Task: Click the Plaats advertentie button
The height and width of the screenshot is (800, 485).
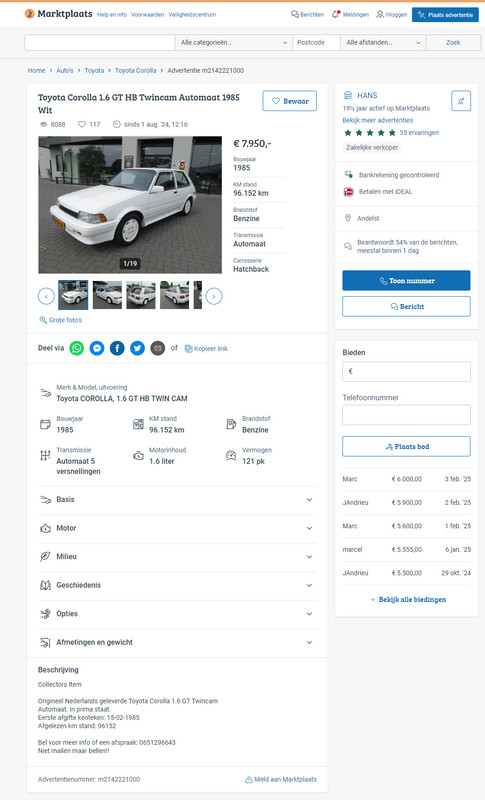Action: 445,15
